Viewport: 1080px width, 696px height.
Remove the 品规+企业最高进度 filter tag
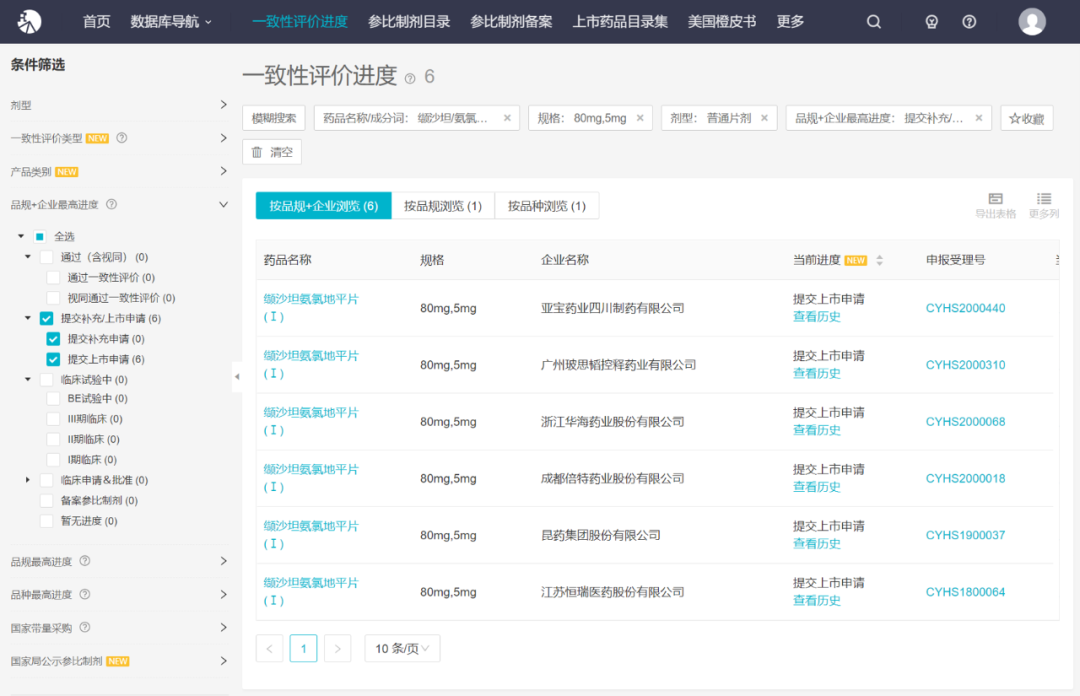click(979, 118)
